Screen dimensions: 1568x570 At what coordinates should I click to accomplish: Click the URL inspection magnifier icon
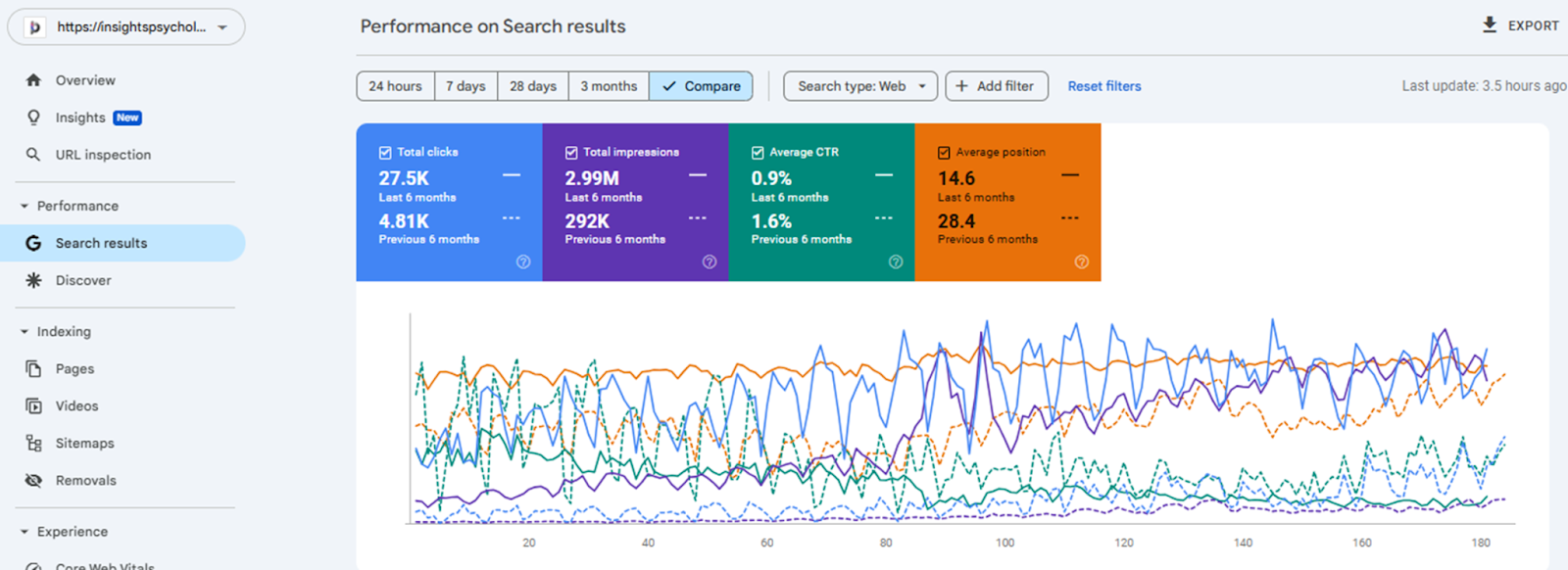click(x=33, y=155)
